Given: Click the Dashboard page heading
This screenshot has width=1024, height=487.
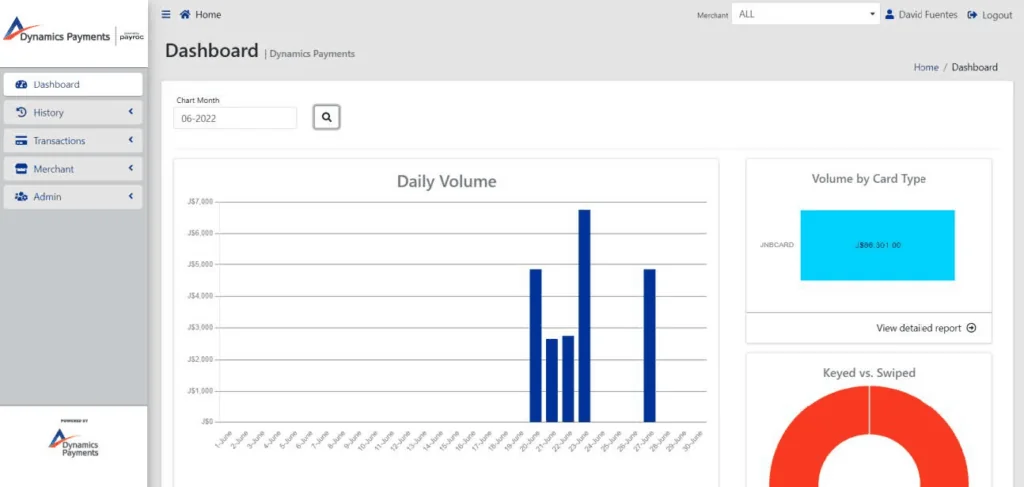Looking at the screenshot, I should [x=212, y=50].
